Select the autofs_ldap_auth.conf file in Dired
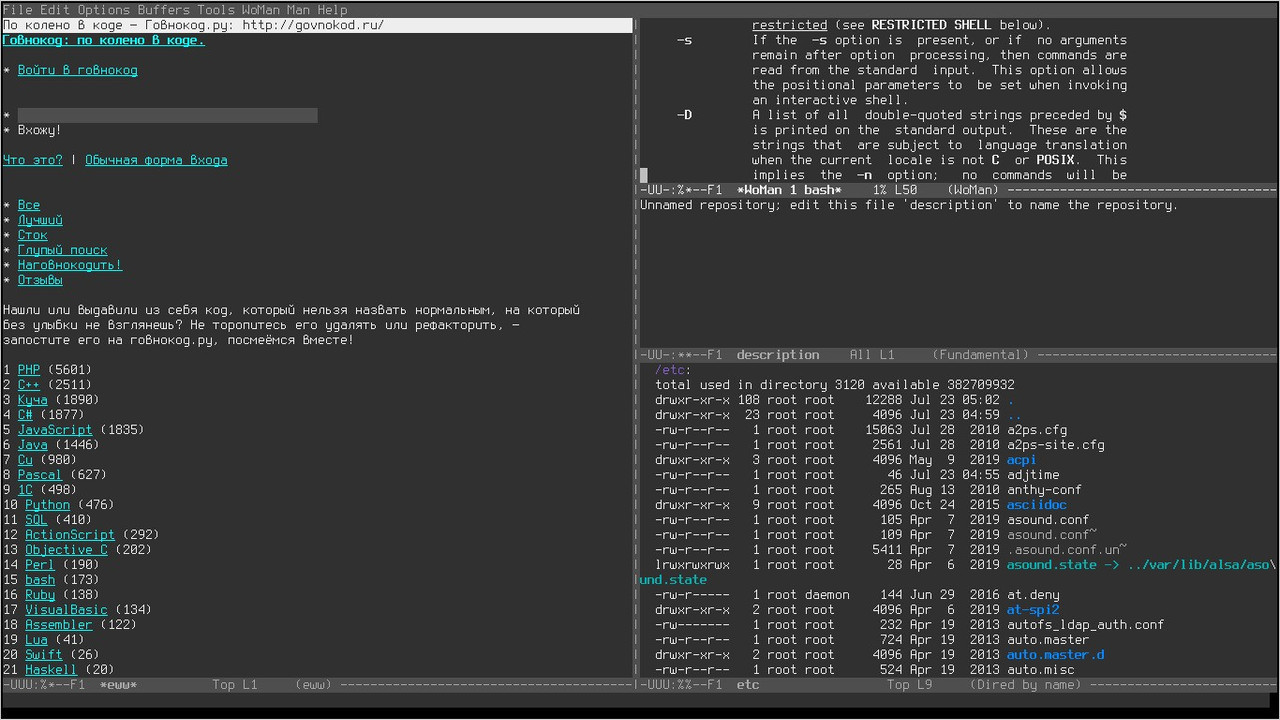 [1086, 625]
